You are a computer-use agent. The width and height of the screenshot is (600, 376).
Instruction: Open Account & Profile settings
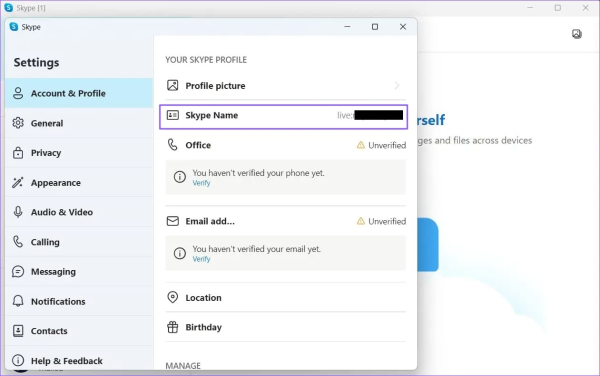(x=79, y=93)
